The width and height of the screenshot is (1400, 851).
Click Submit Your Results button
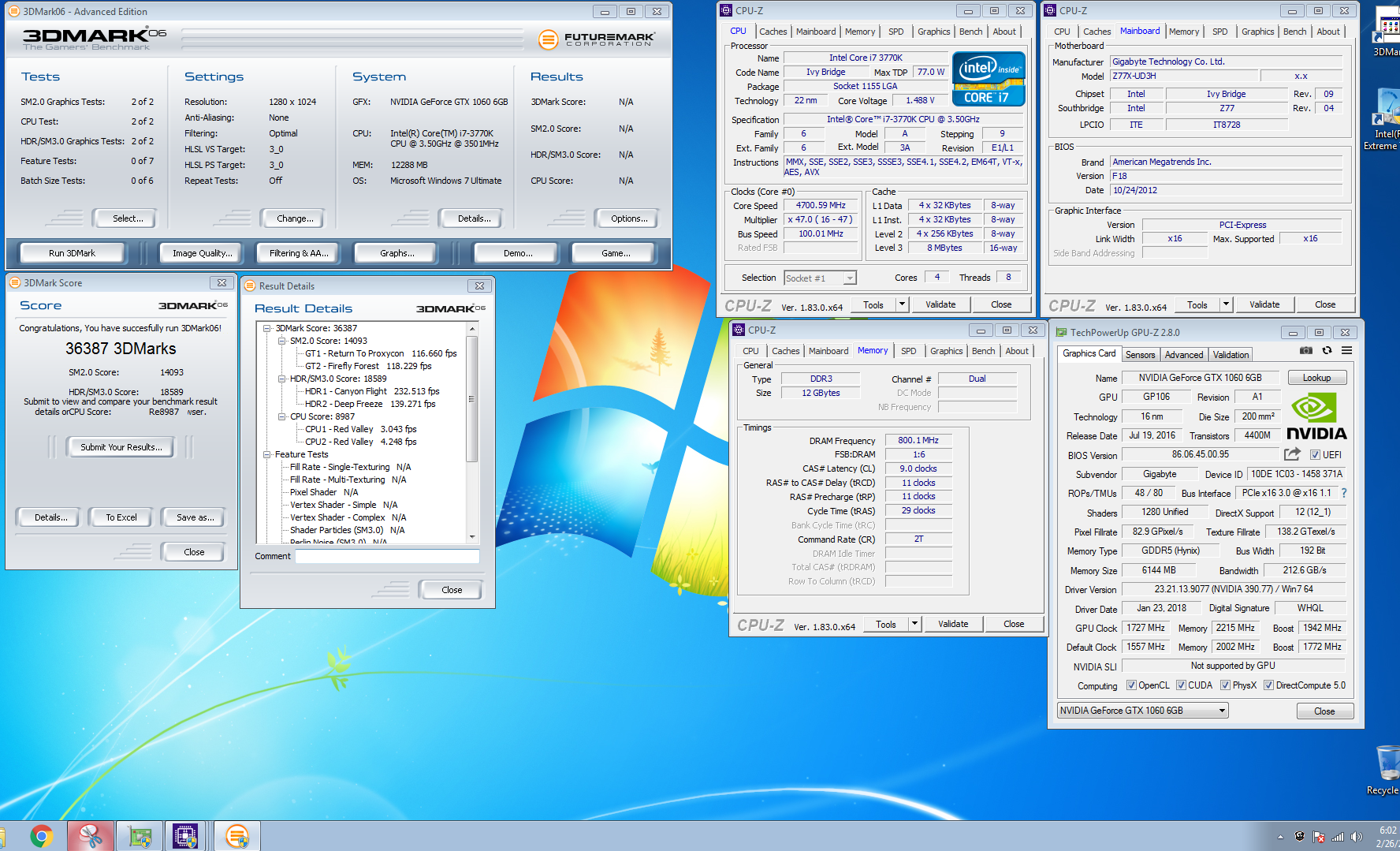121,447
